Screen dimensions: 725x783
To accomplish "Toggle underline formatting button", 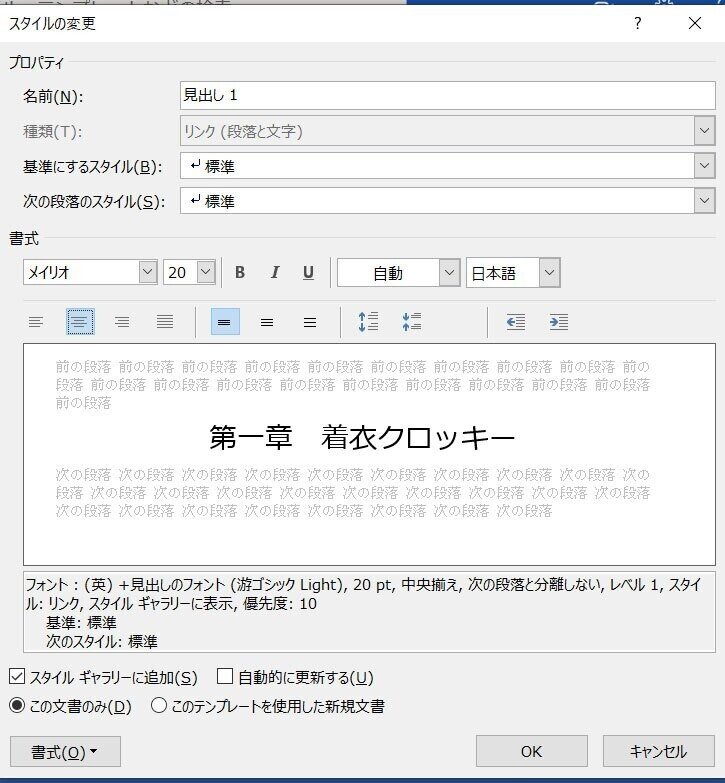I will (309, 273).
